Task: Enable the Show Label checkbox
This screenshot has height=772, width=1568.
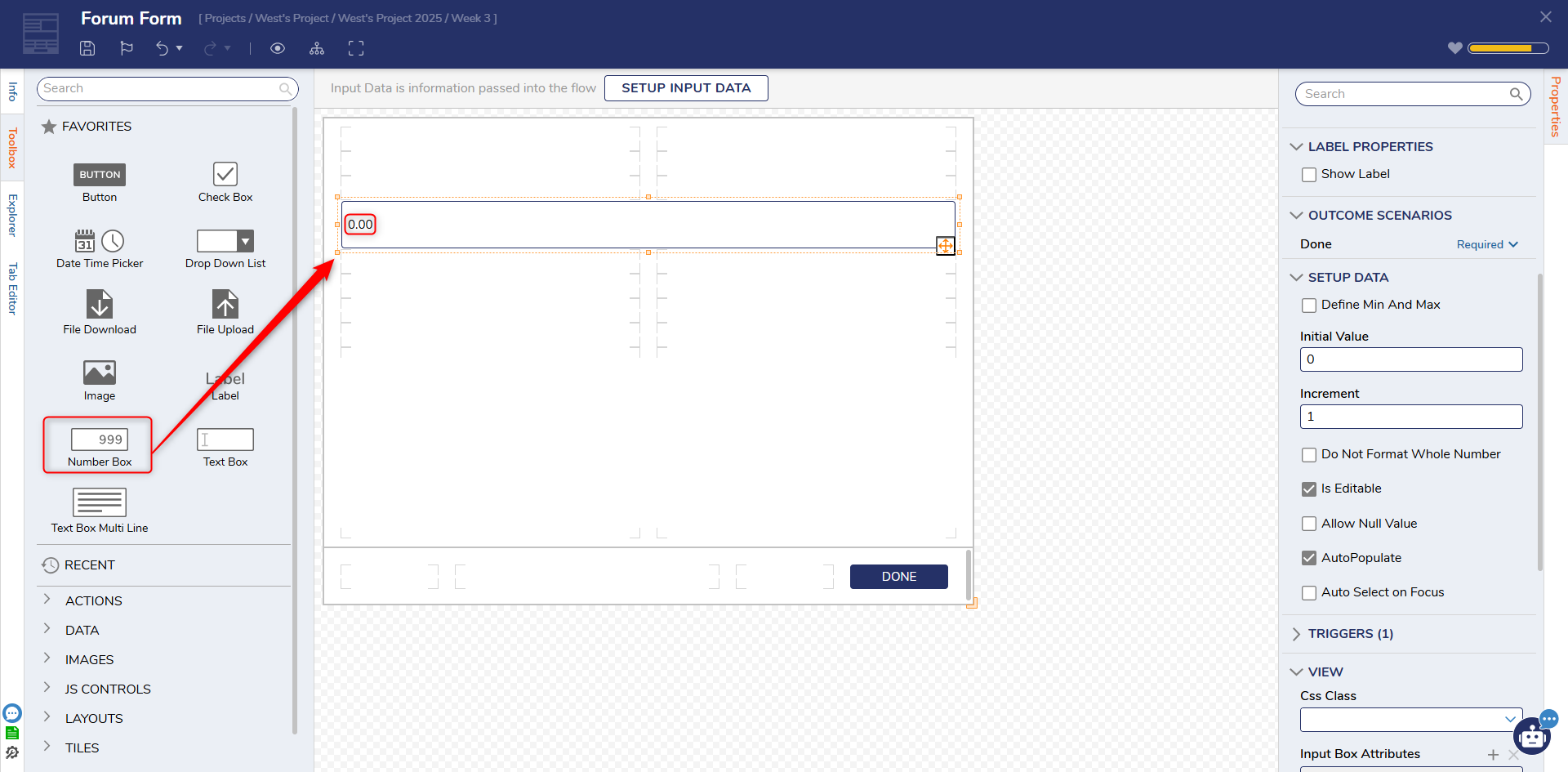Action: click(1309, 175)
